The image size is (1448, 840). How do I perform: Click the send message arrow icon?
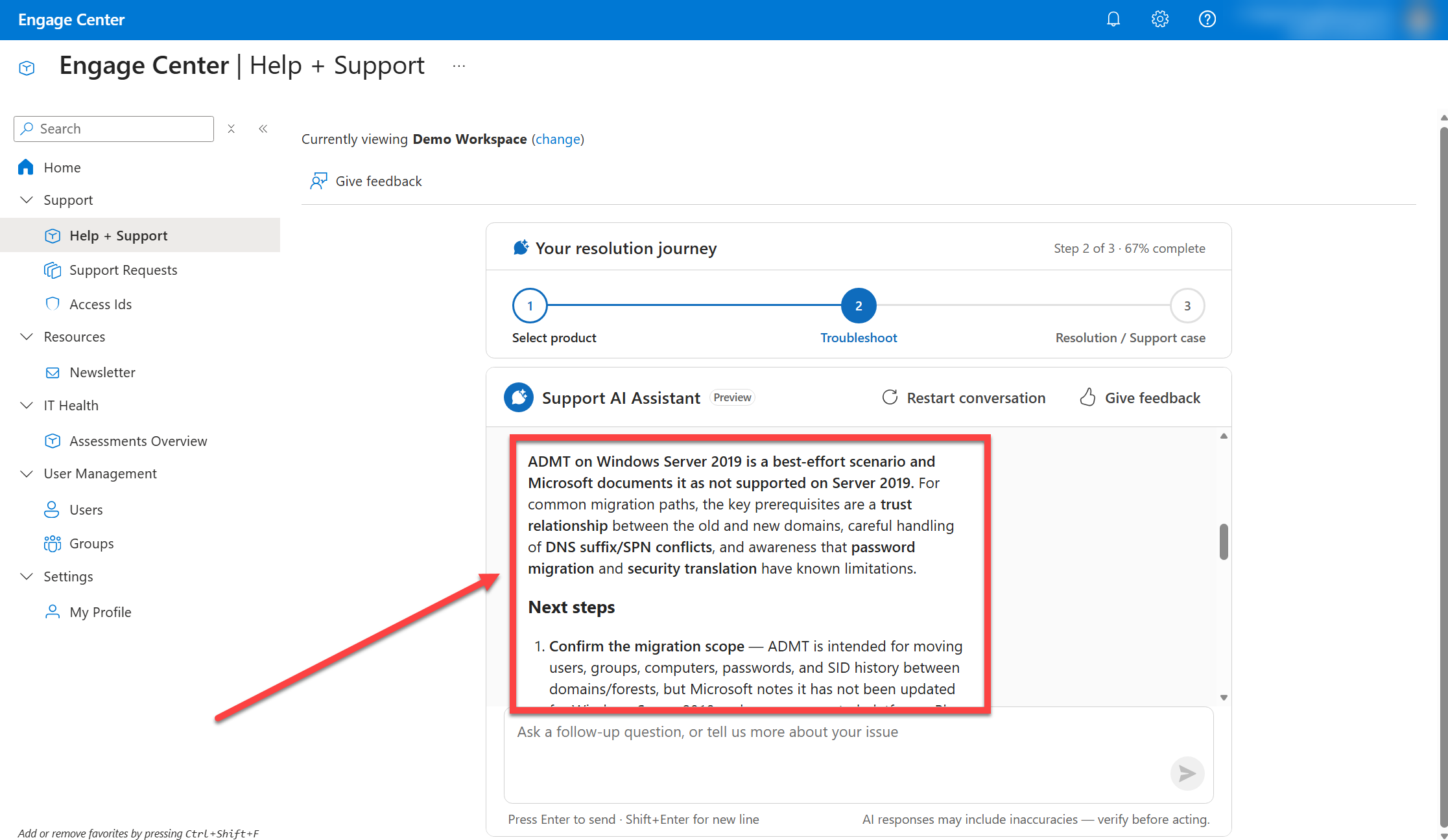pos(1187,773)
